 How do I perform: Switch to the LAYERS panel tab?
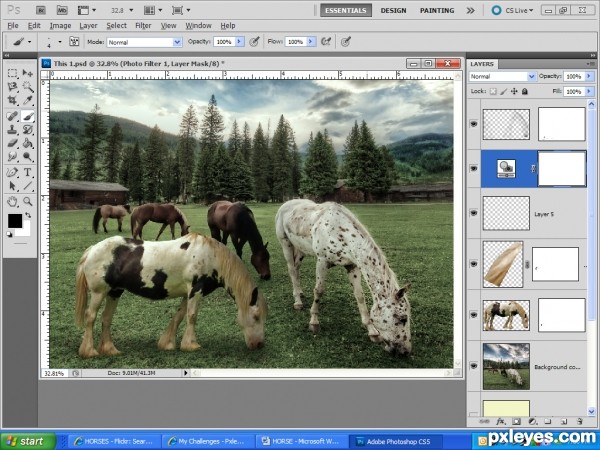point(482,64)
